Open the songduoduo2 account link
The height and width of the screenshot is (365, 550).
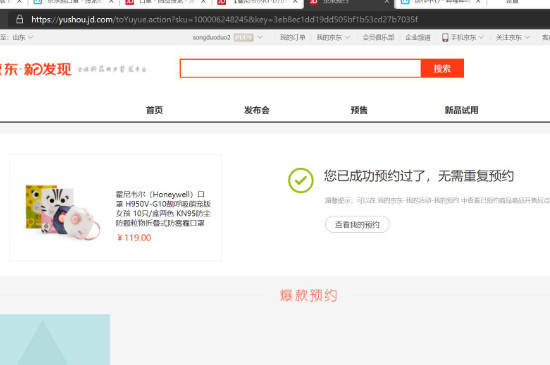[x=212, y=37]
